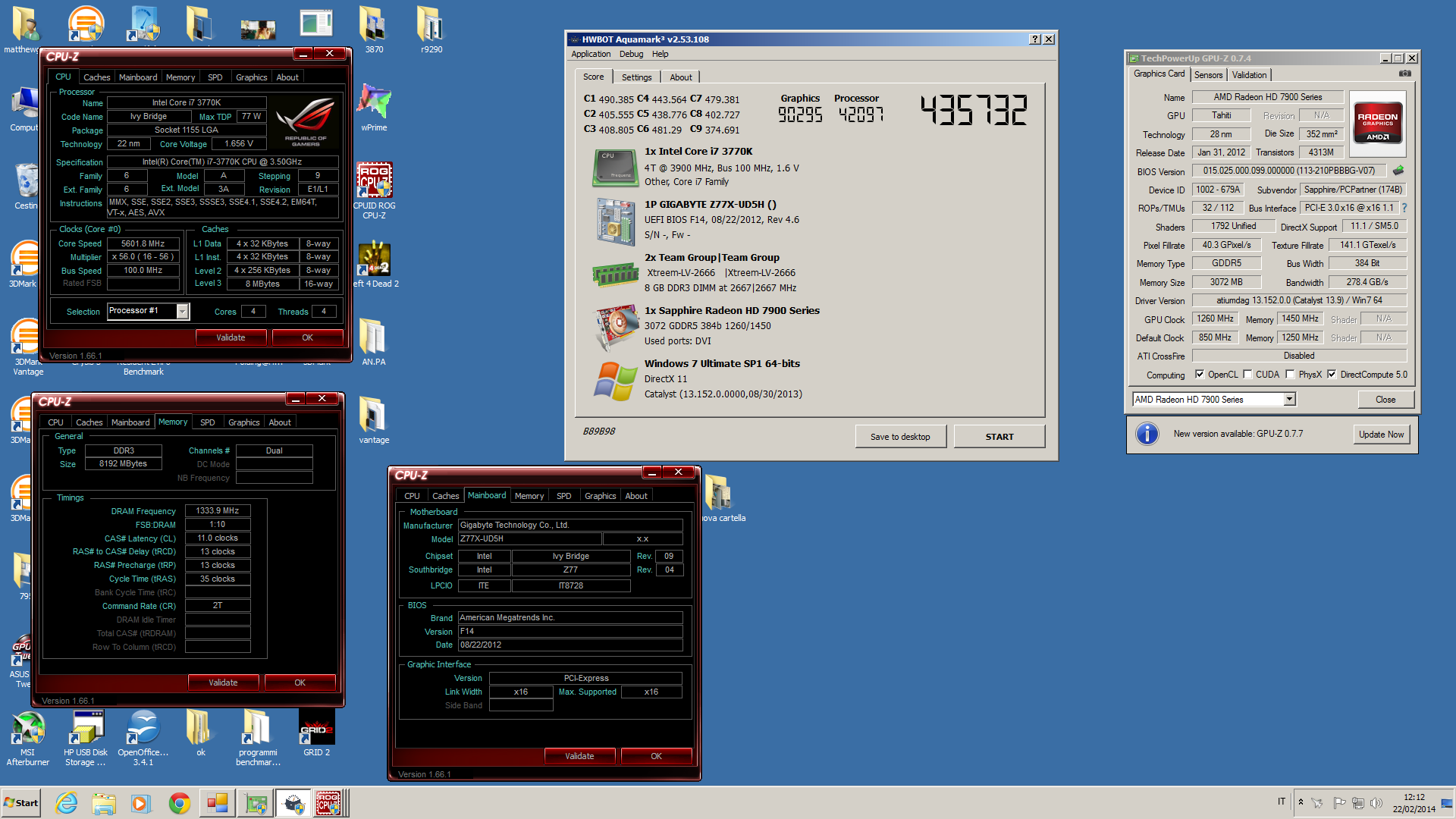Open the Processor #1 selection dropdown
This screenshot has height=819, width=1456.
tap(182, 312)
